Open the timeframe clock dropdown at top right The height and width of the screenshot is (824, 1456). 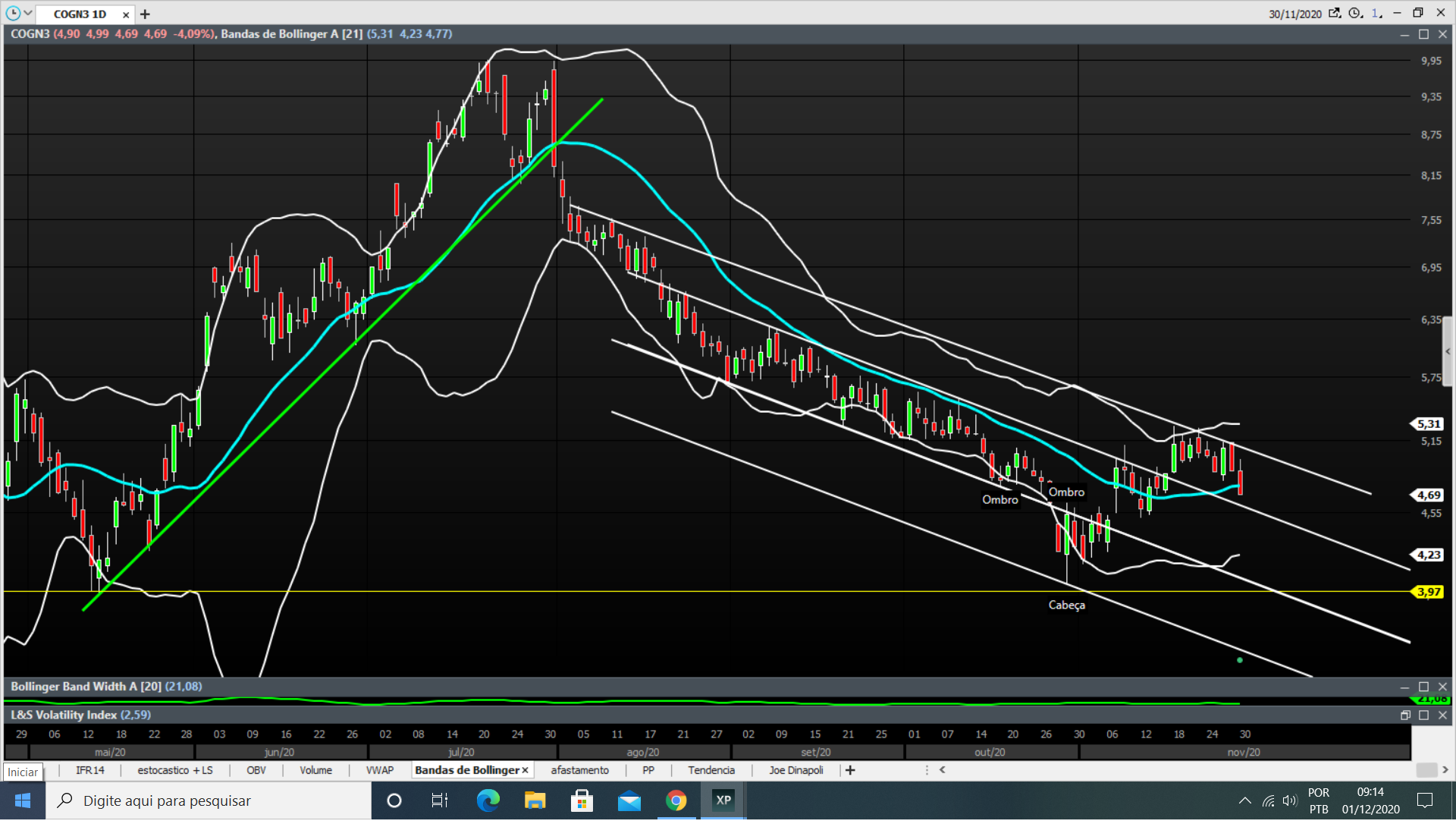(x=1357, y=14)
